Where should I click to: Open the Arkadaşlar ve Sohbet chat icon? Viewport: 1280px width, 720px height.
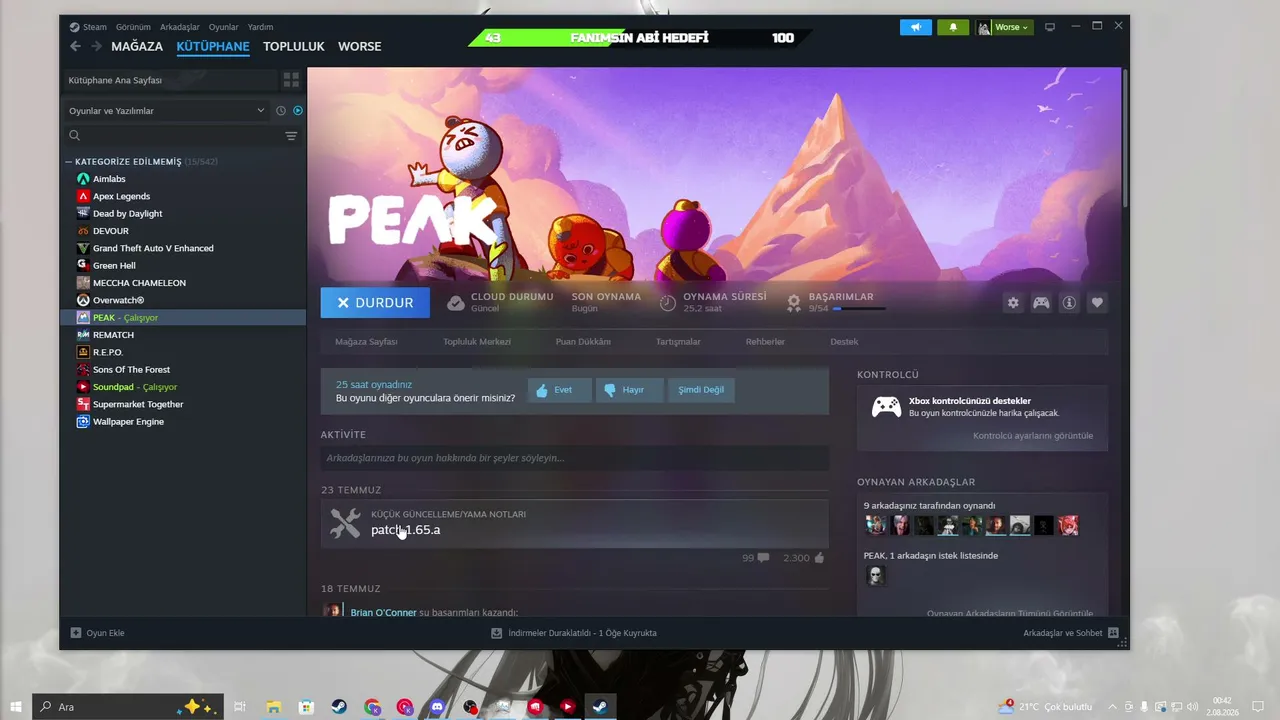click(1113, 633)
